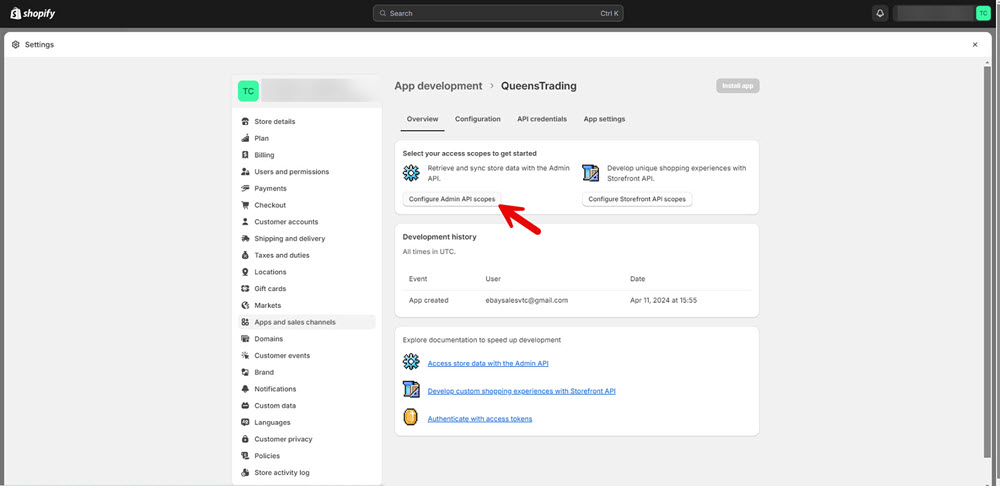Open the App settings tab

click(604, 119)
